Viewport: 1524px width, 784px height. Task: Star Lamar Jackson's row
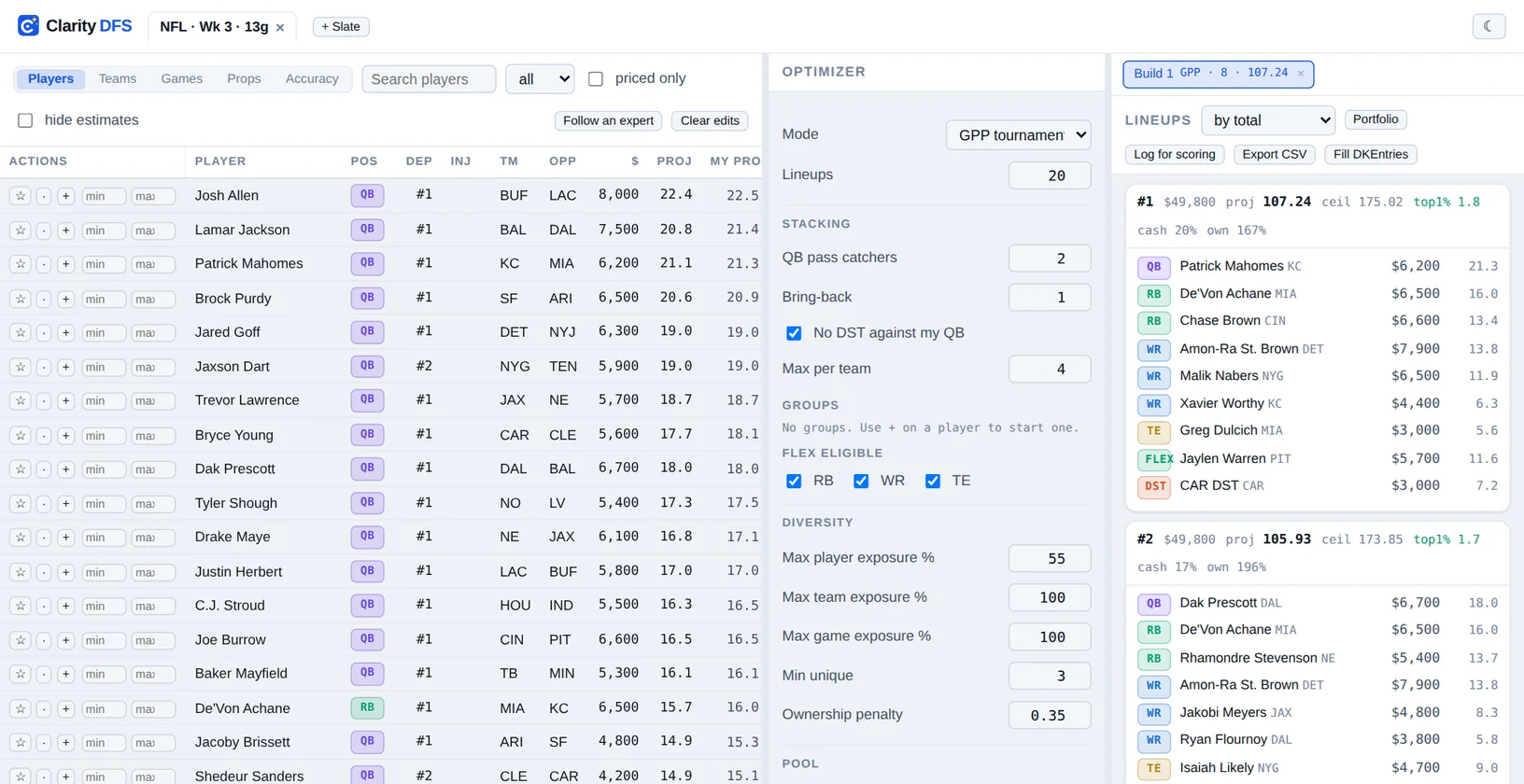point(21,231)
